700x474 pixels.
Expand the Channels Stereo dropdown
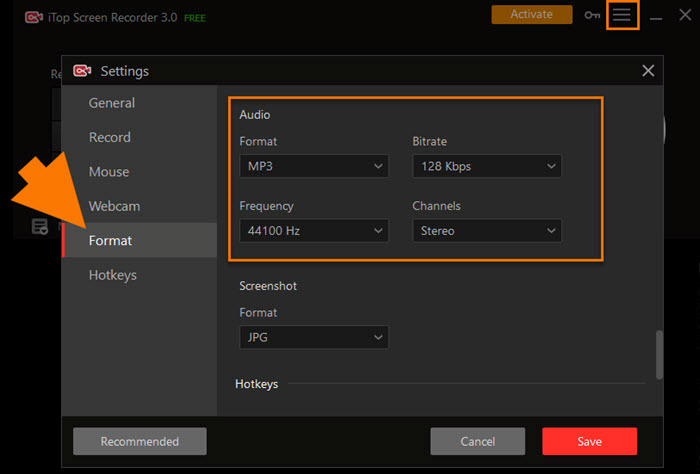coord(487,231)
